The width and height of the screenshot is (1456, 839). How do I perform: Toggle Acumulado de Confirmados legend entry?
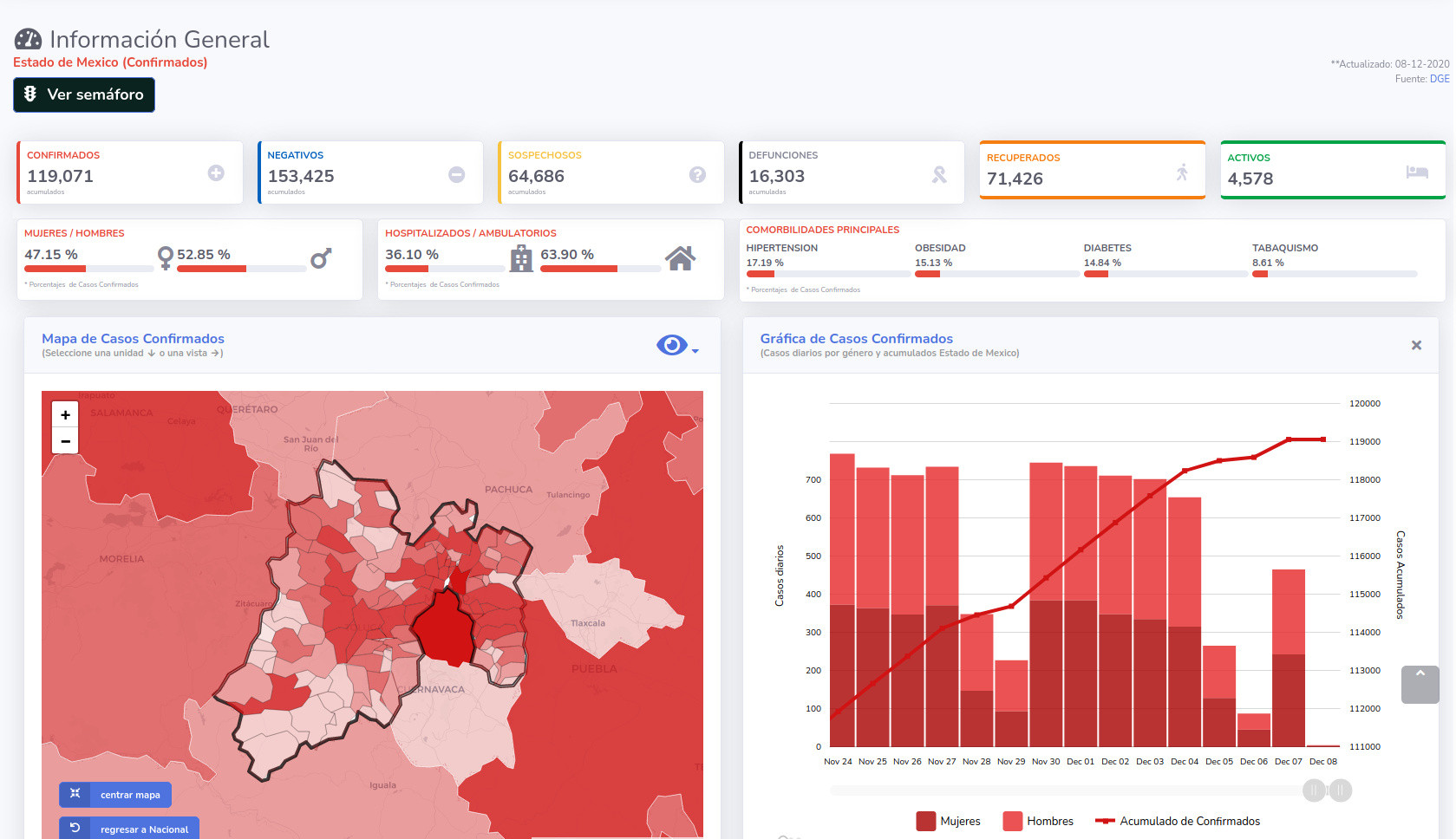click(1178, 821)
